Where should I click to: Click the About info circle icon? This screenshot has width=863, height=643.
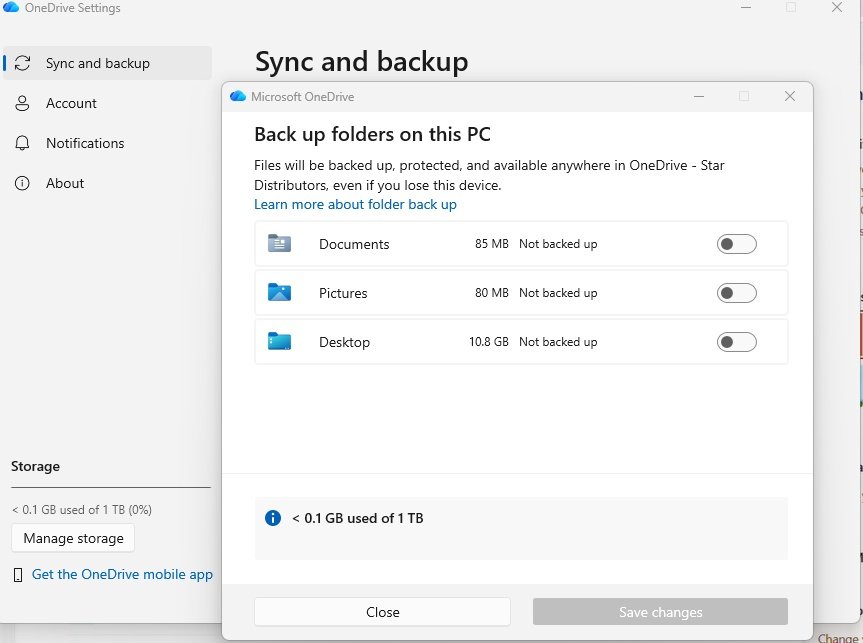coord(22,183)
